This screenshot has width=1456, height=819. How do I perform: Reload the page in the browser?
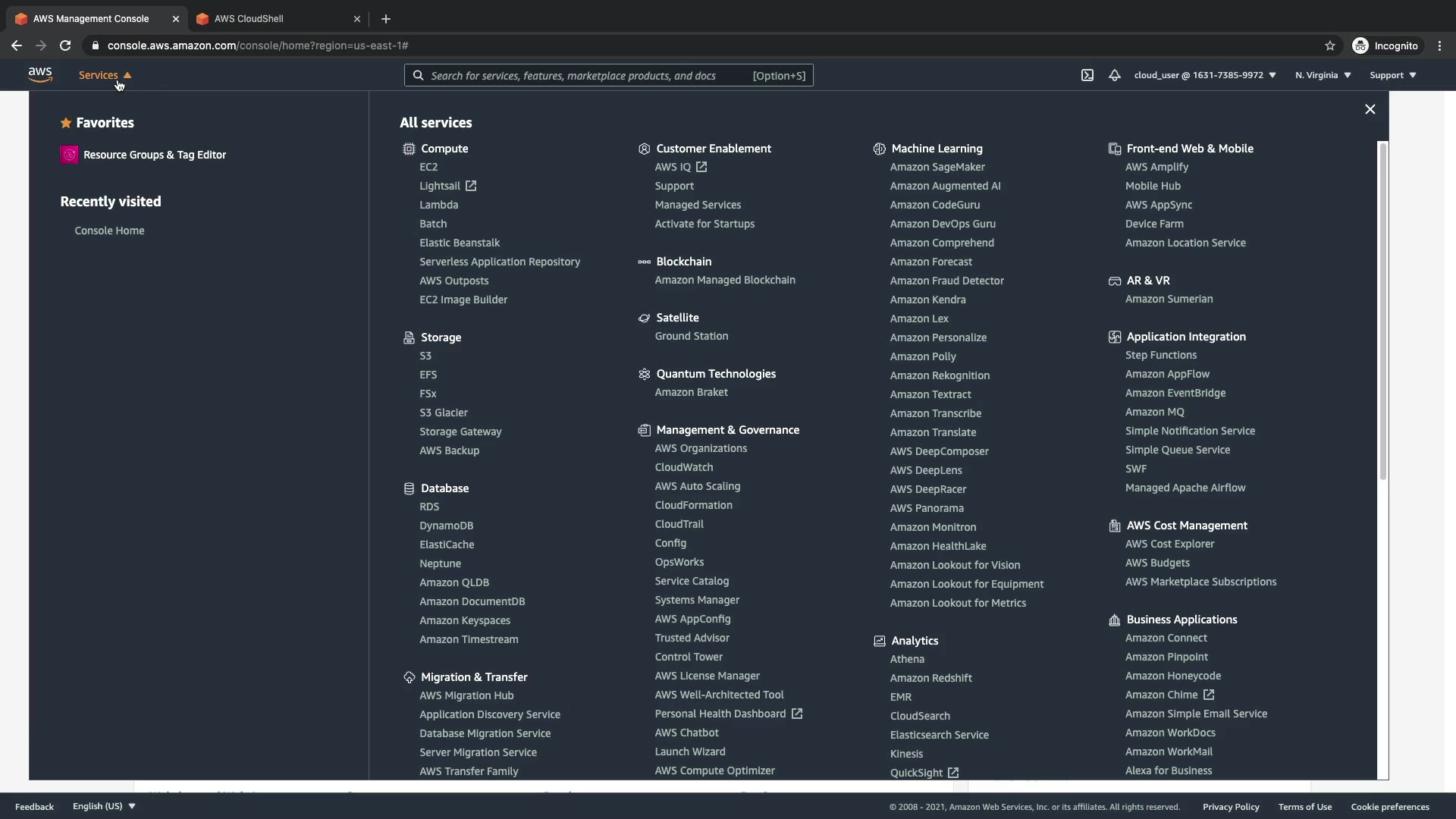tap(65, 45)
